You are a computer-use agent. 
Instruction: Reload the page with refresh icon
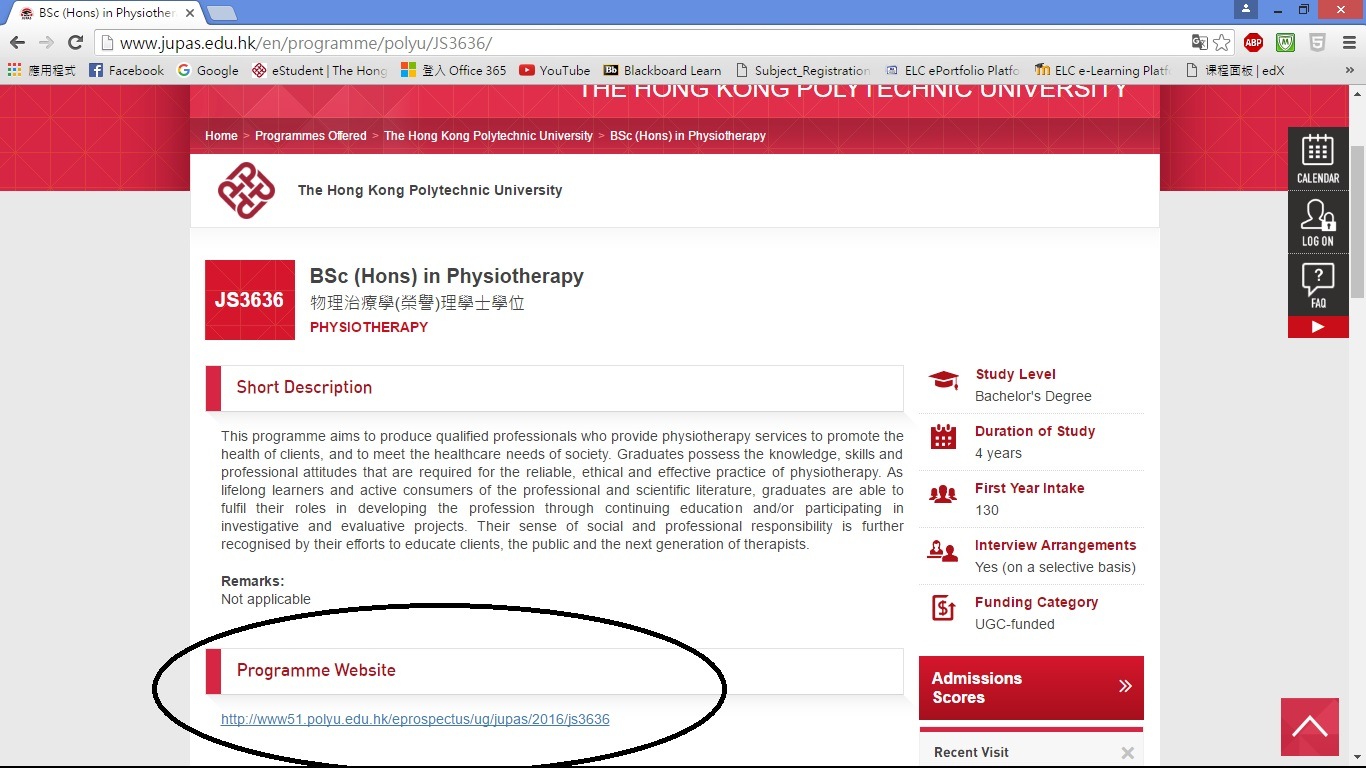pyautogui.click(x=75, y=43)
